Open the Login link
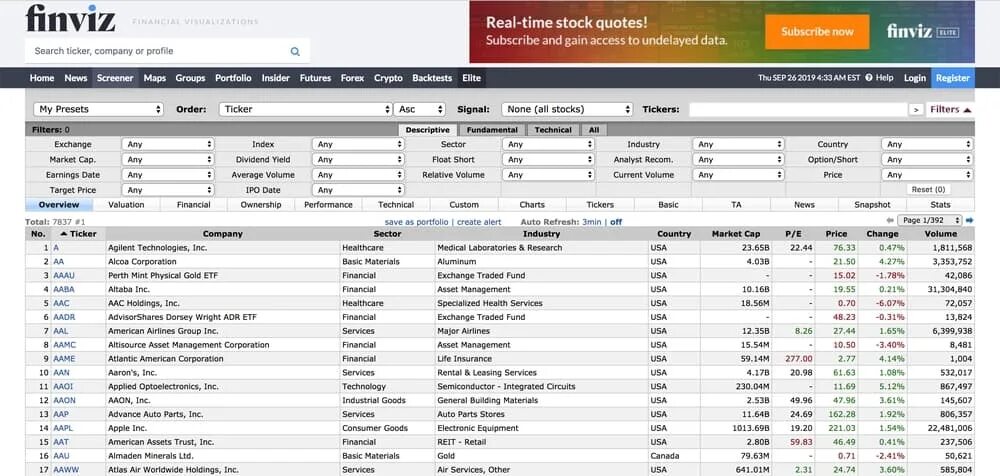The width and height of the screenshot is (1000, 476). coord(915,78)
